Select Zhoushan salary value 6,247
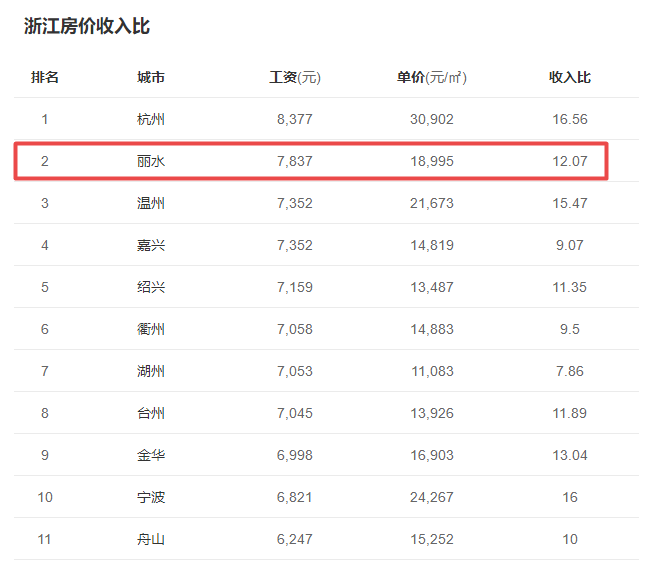The image size is (665, 572). tap(295, 539)
